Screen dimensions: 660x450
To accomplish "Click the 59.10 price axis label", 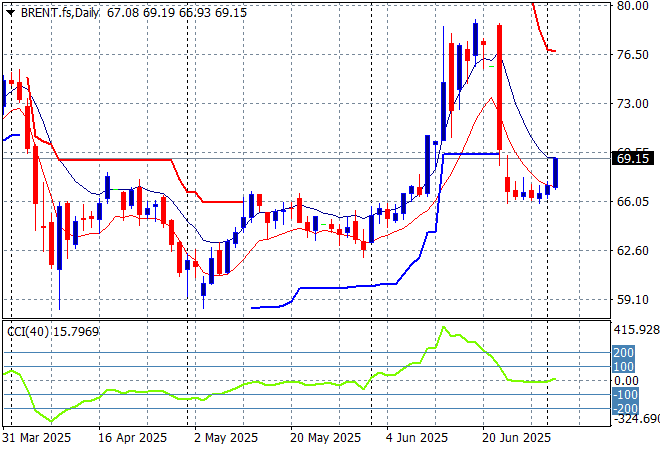I will coord(632,299).
